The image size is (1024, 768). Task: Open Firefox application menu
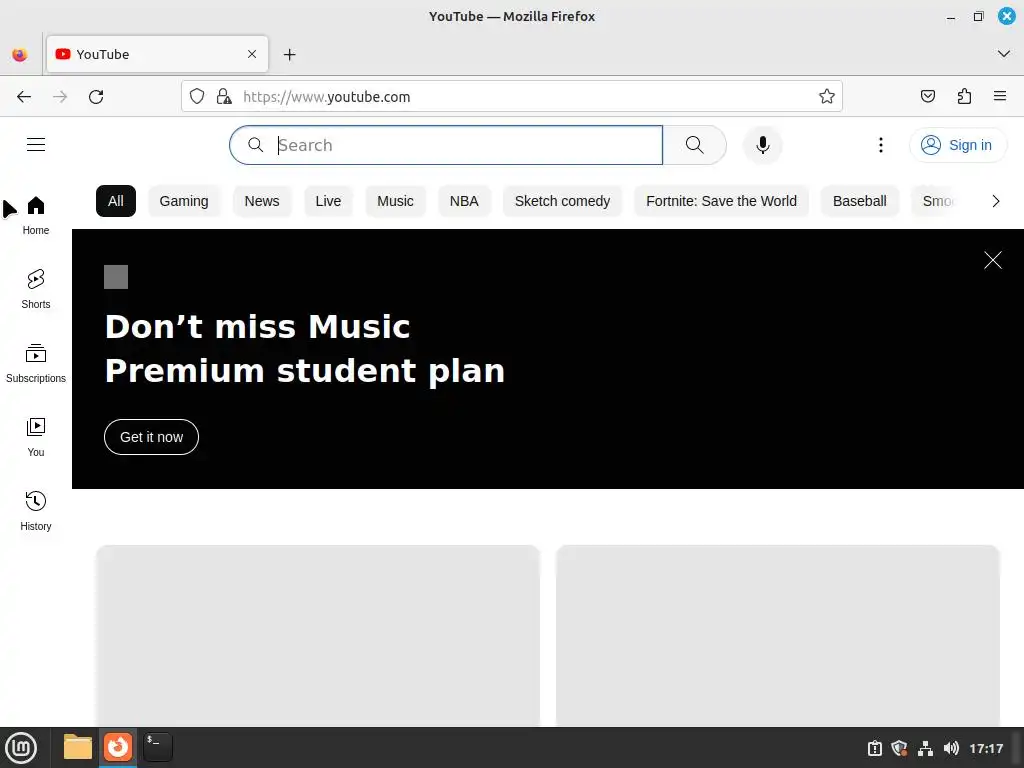[1000, 97]
